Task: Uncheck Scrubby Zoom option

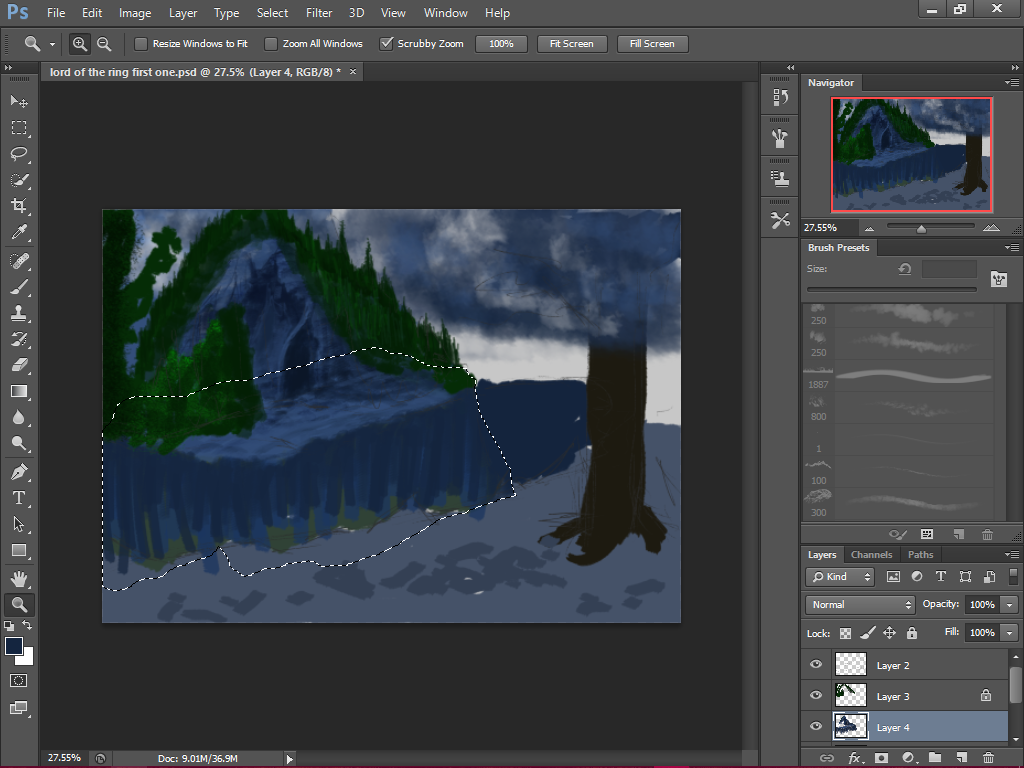Action: (387, 44)
